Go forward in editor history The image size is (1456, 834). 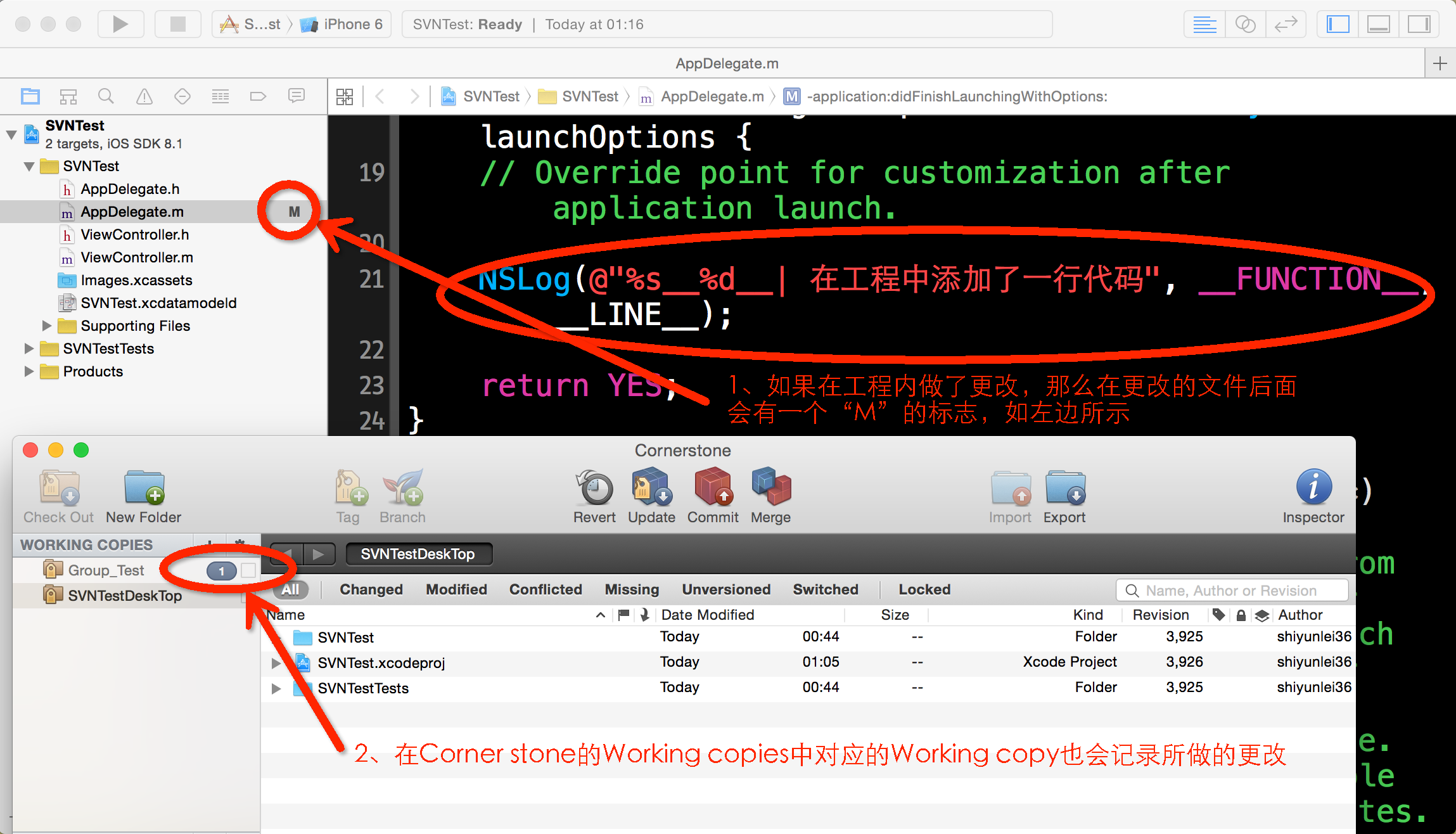[x=414, y=96]
